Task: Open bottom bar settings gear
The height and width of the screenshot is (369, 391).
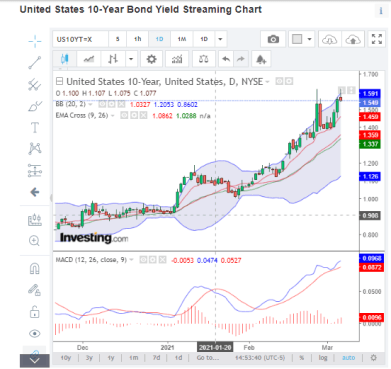Action: coord(374,358)
